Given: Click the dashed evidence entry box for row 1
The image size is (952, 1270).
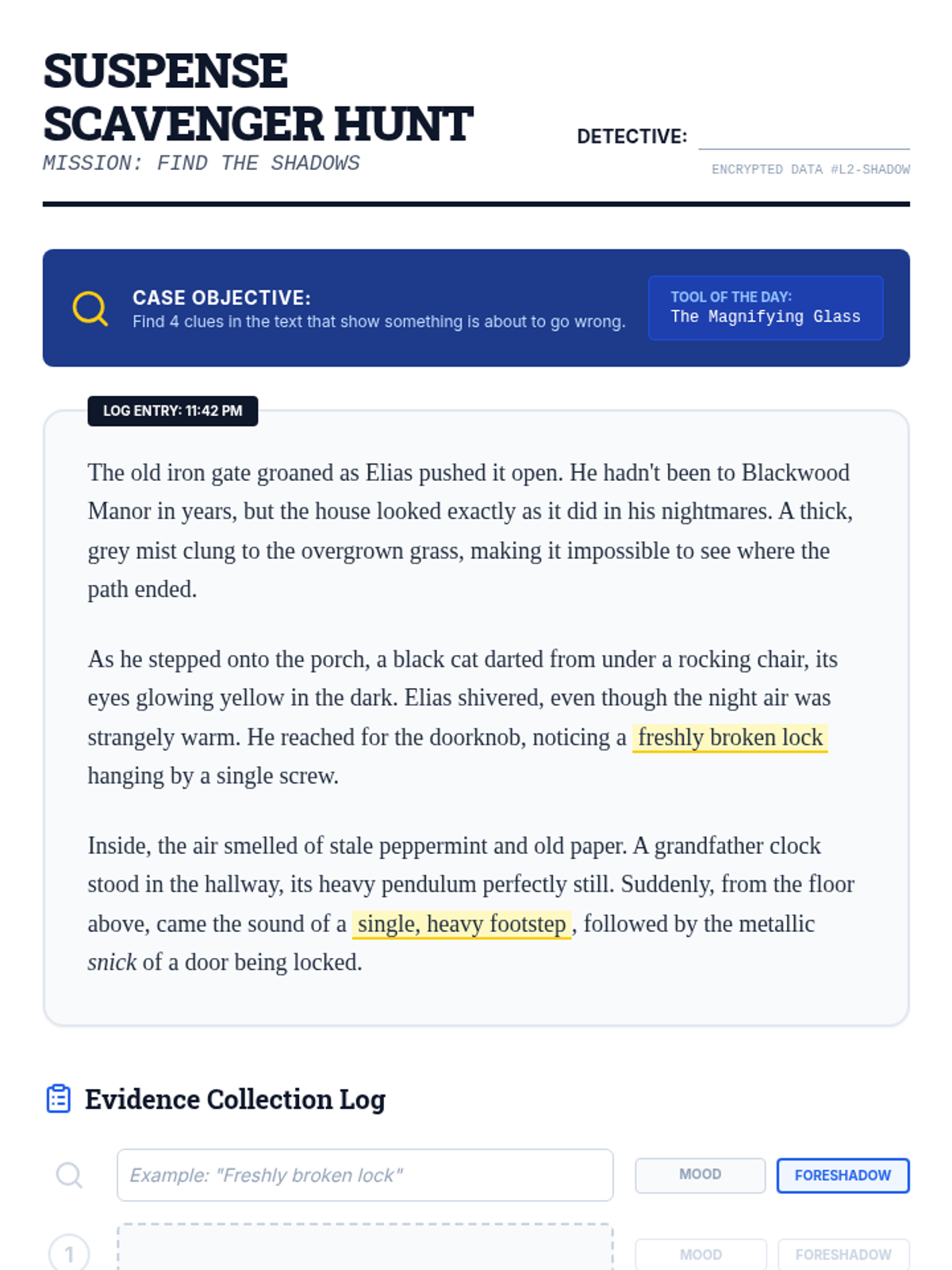Looking at the screenshot, I should coord(365,1248).
